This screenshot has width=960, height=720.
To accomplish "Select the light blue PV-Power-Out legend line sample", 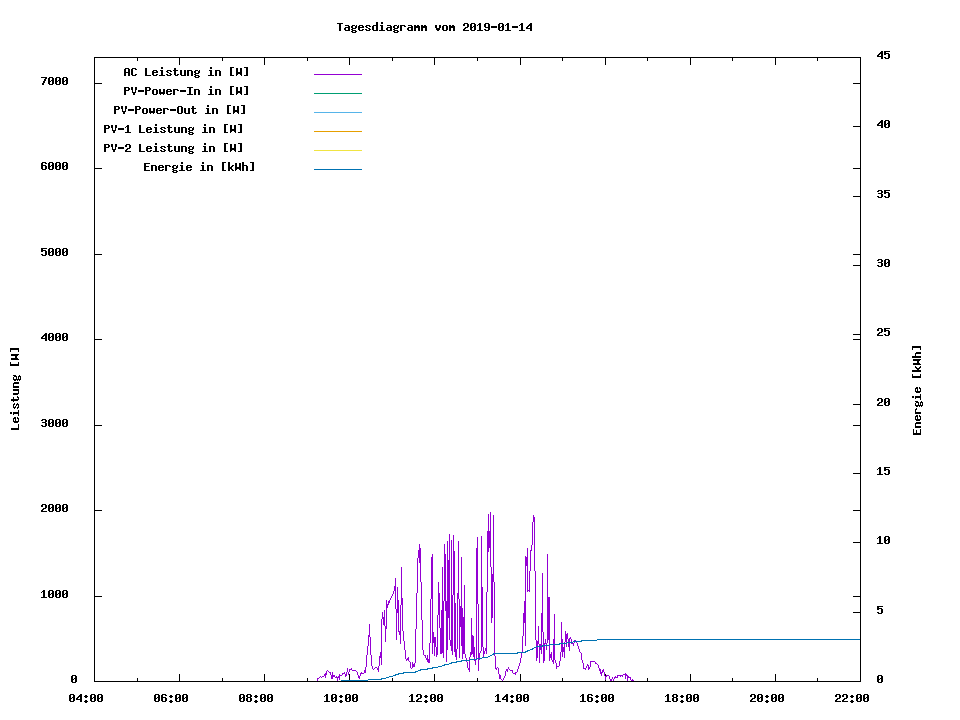I will coord(337,112).
